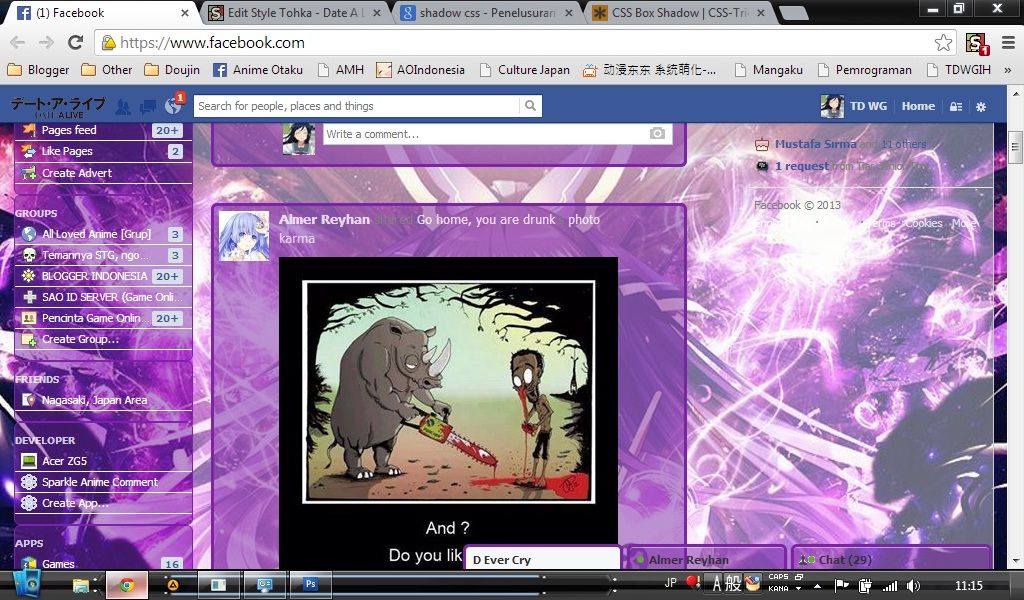Open Sparkle Anime Comment app
Image resolution: width=1024 pixels, height=600 pixels.
[103, 482]
